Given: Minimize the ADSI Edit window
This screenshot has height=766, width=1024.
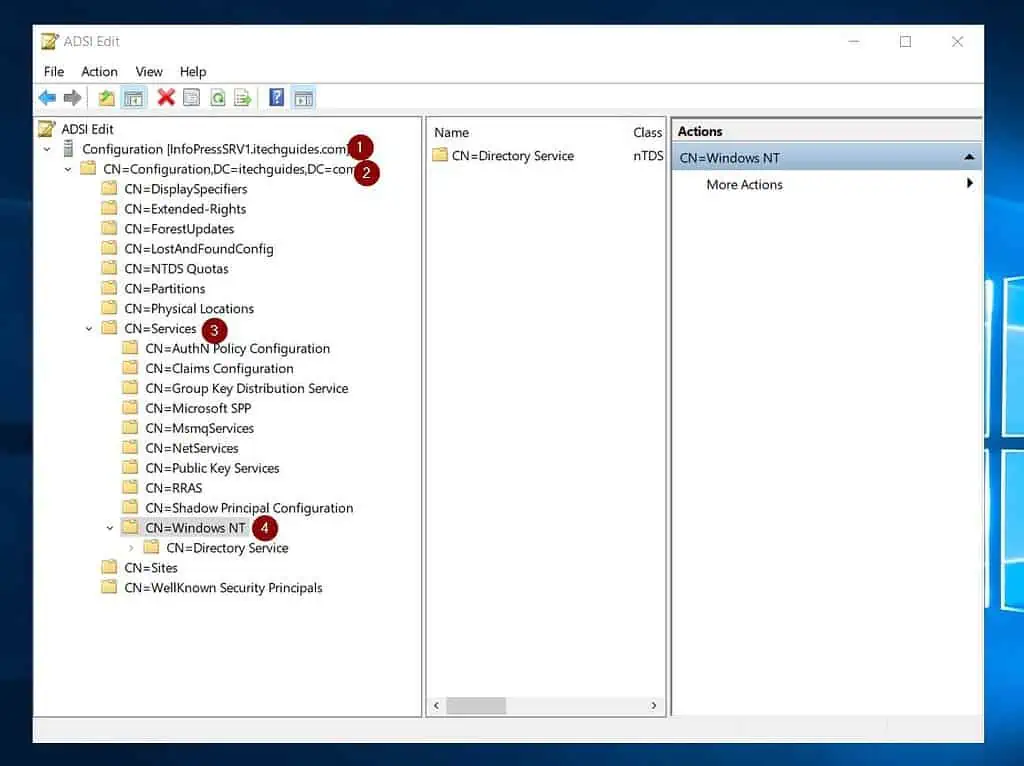Looking at the screenshot, I should pyautogui.click(x=854, y=41).
